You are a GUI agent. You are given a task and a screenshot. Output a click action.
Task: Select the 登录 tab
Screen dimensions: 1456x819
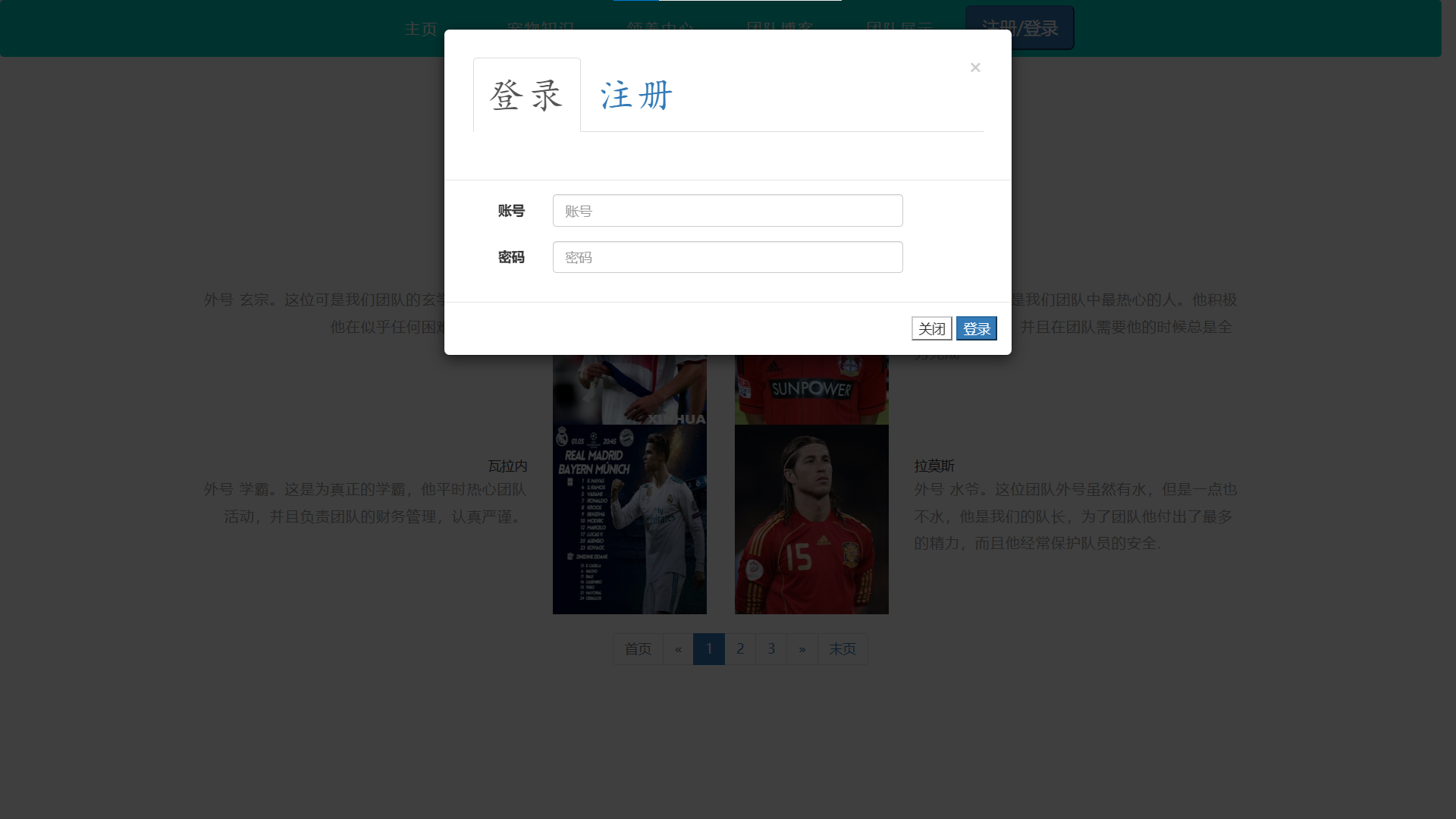click(x=526, y=96)
